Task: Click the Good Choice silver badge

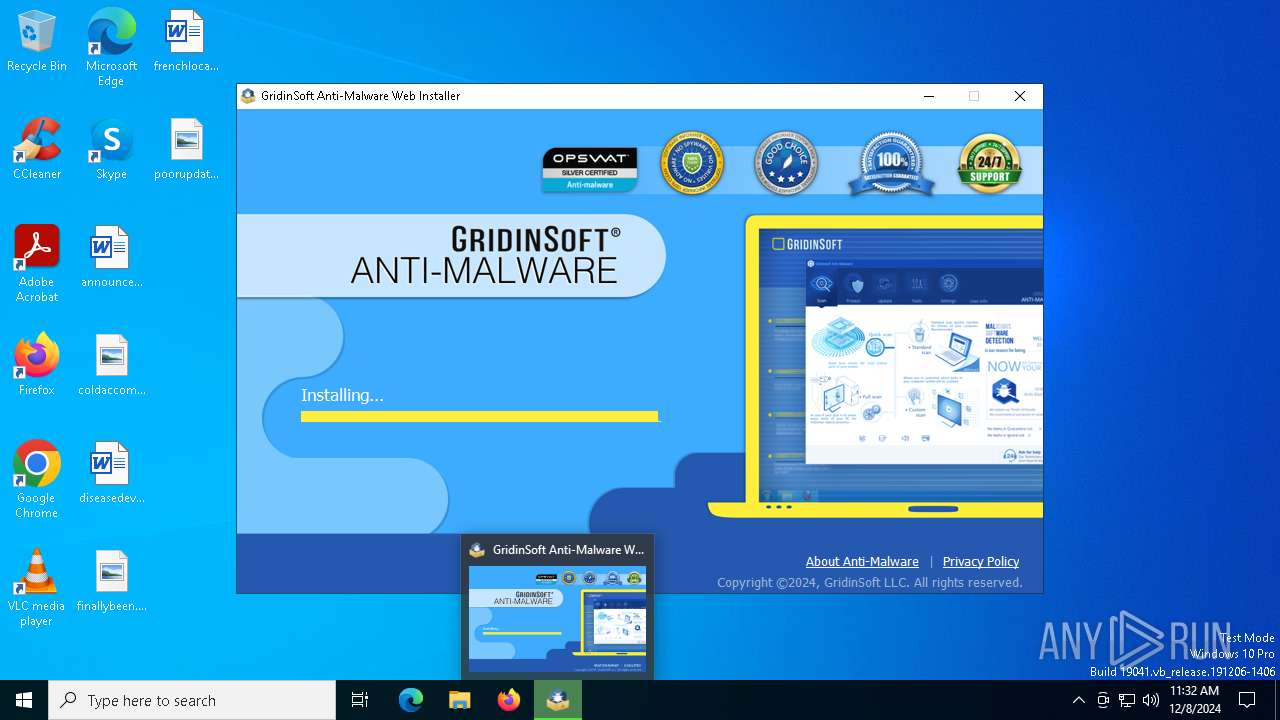Action: click(x=786, y=163)
